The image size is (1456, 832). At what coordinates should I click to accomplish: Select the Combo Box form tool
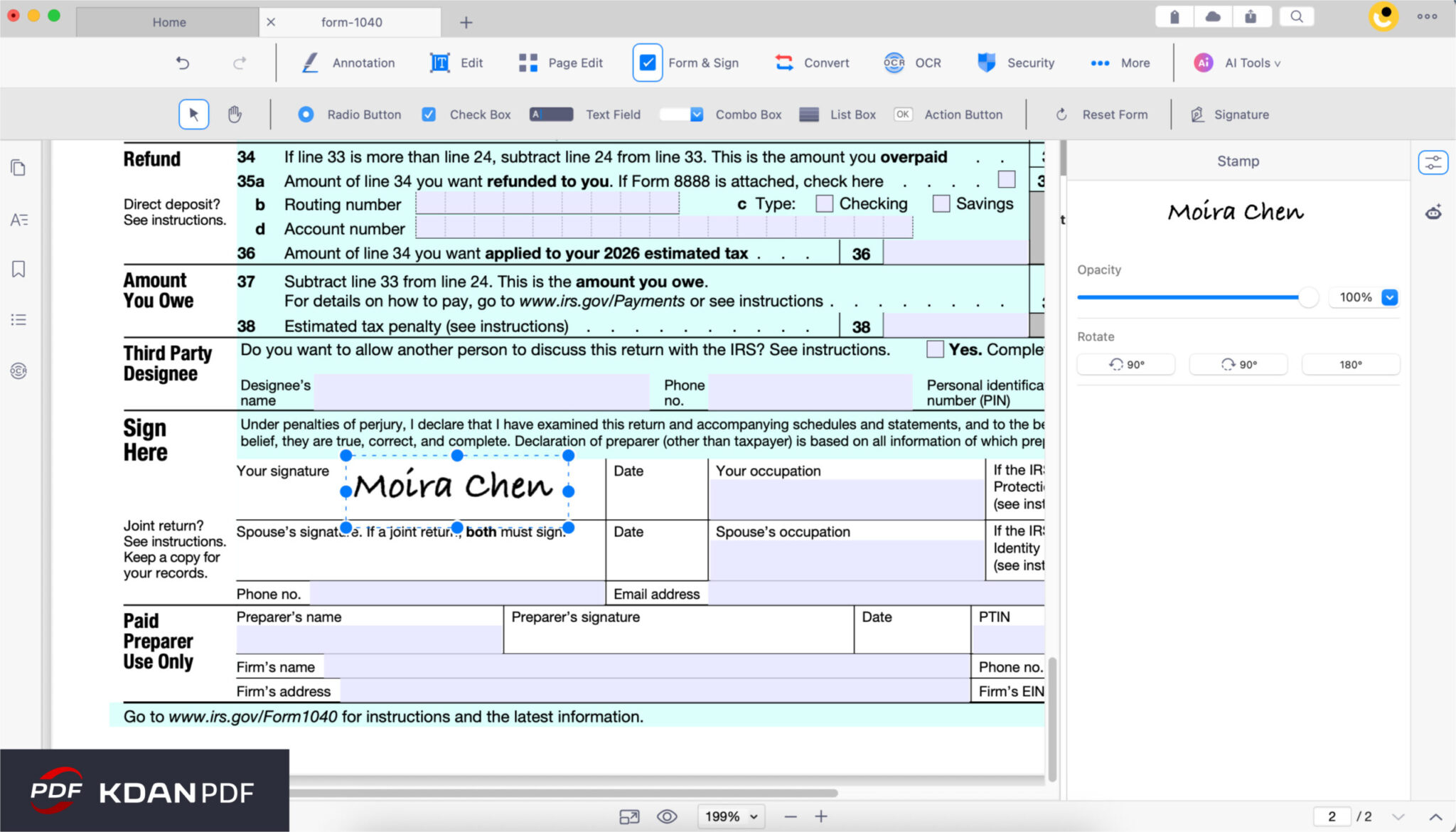coord(720,114)
